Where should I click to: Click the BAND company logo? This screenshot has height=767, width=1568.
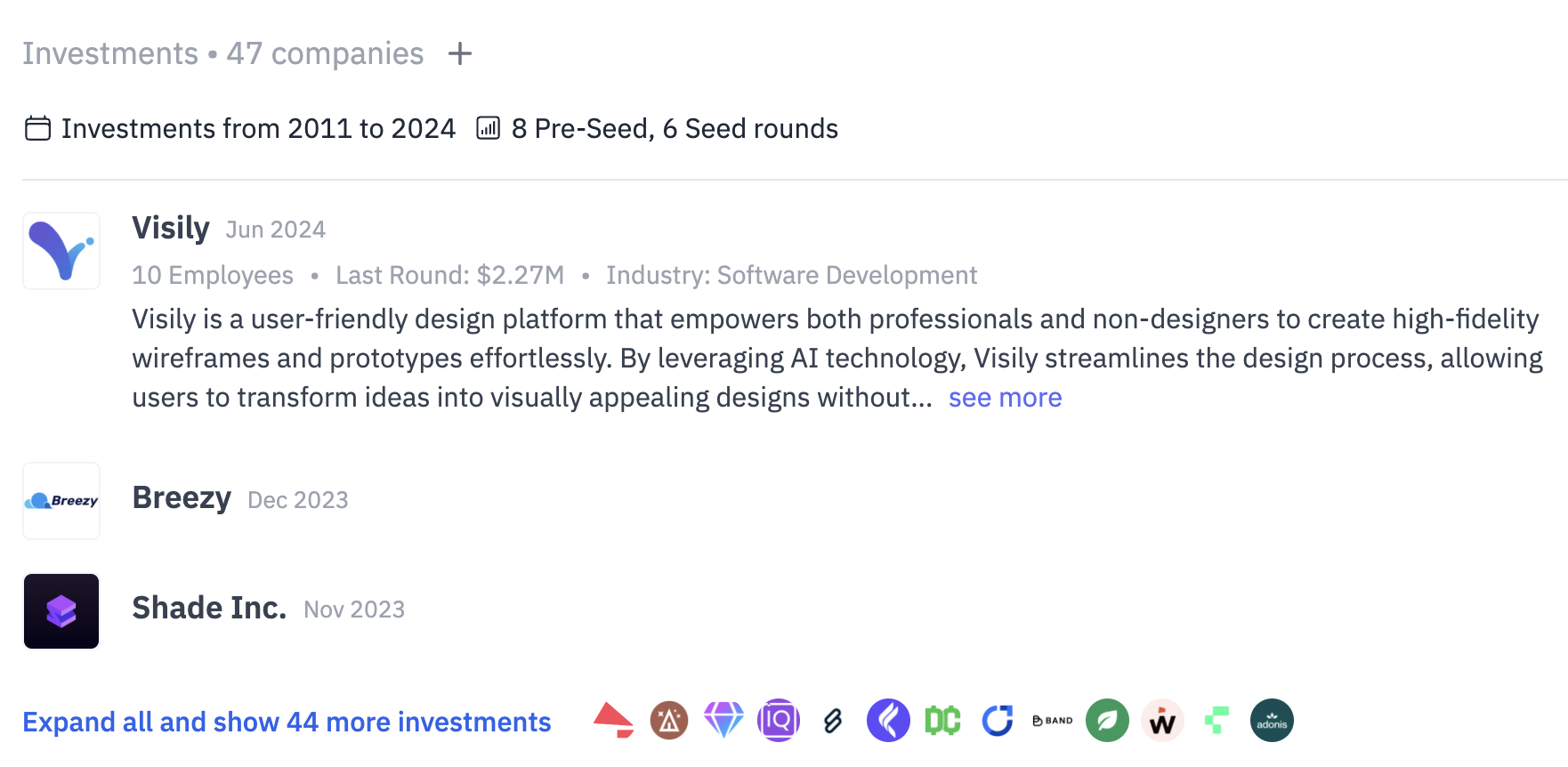pos(1053,721)
